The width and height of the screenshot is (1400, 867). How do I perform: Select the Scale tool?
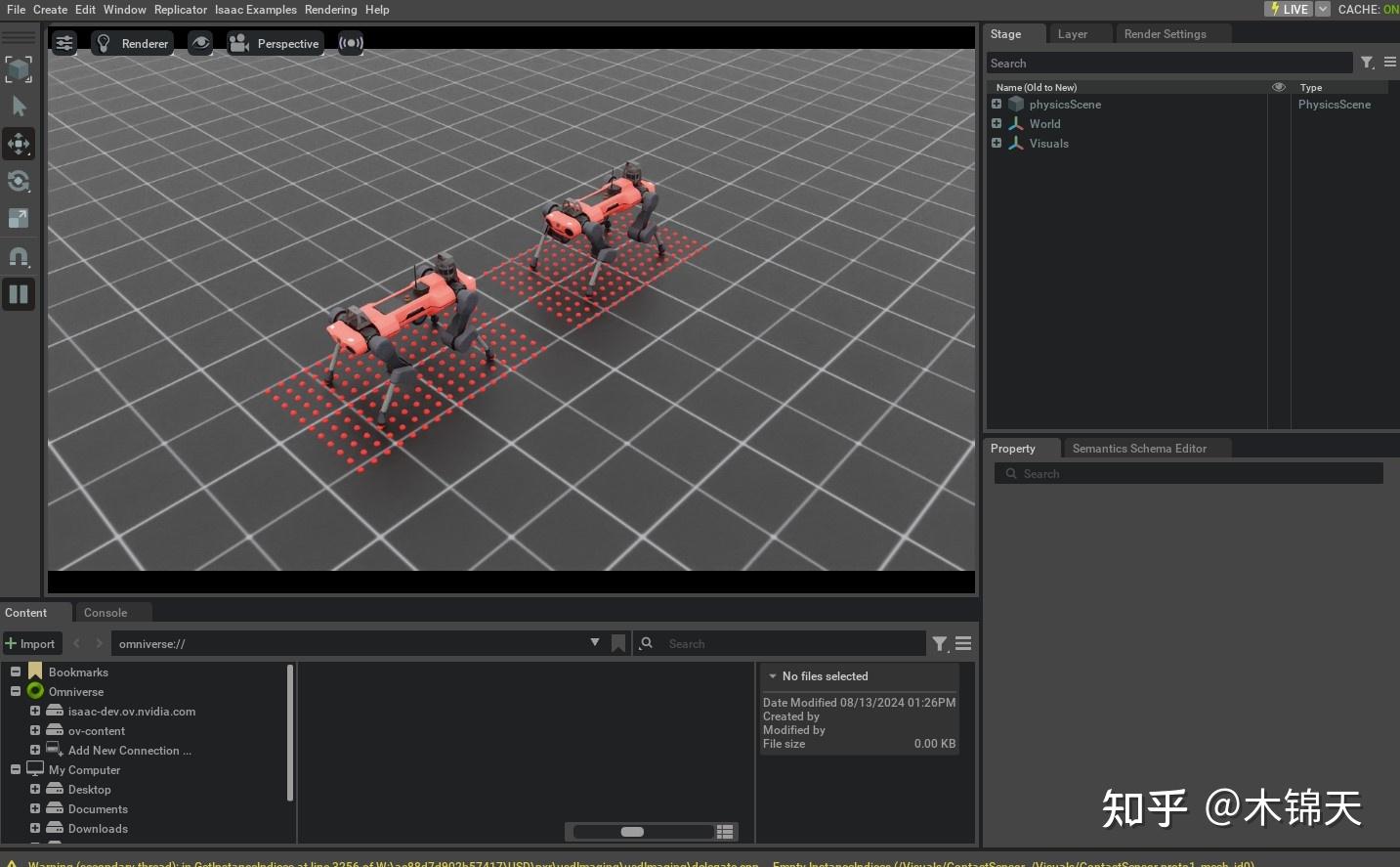pyautogui.click(x=19, y=218)
